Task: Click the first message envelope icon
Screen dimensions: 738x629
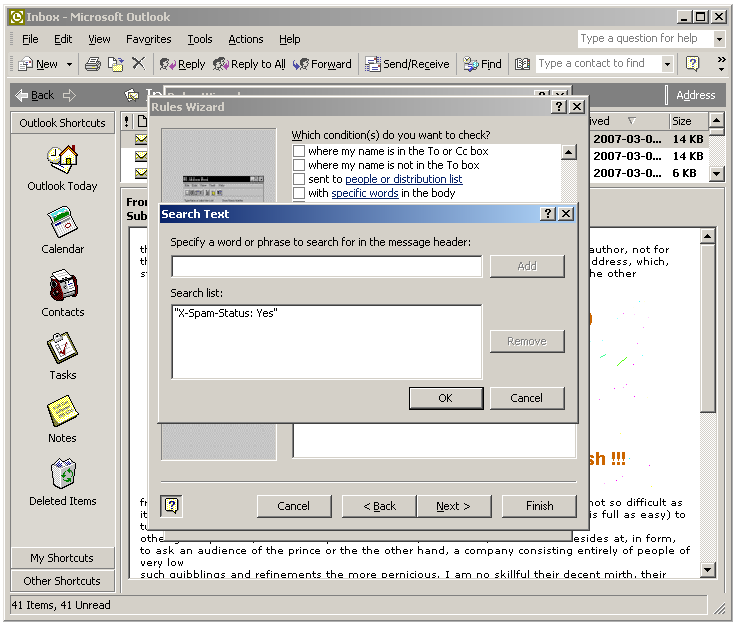Action: pyautogui.click(x=141, y=139)
